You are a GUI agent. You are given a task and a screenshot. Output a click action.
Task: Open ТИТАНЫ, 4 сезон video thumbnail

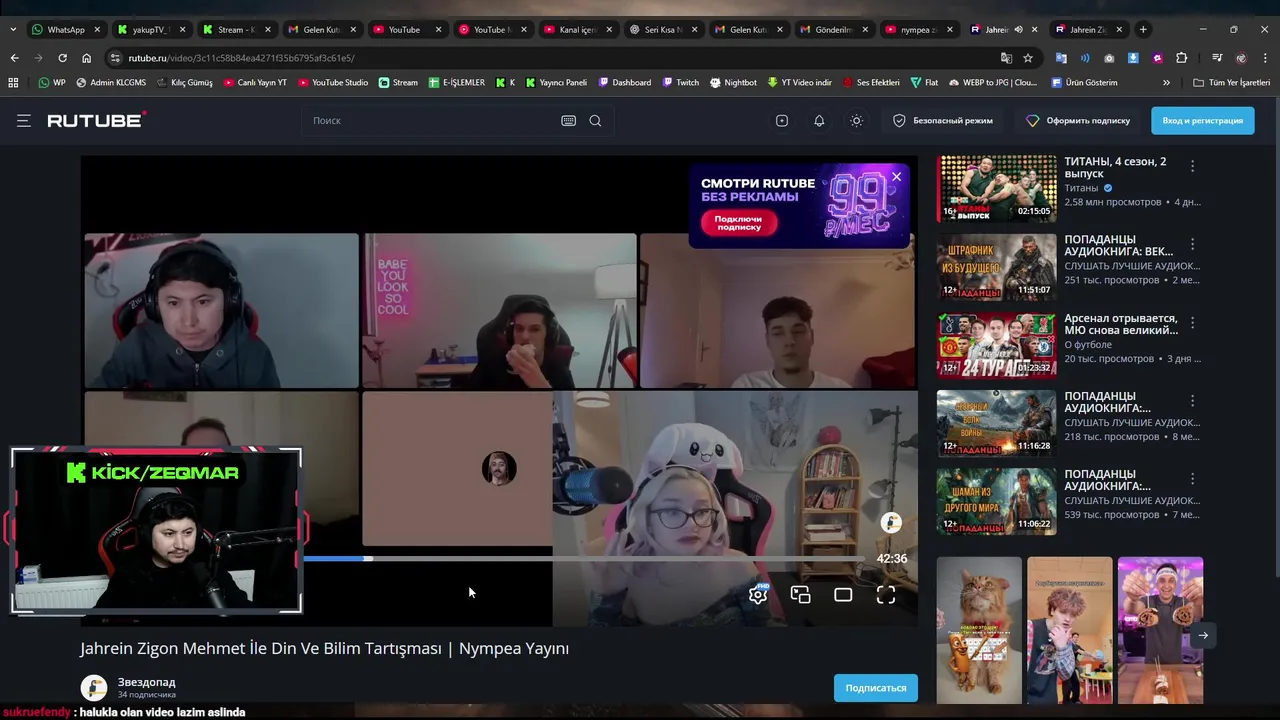(x=996, y=188)
